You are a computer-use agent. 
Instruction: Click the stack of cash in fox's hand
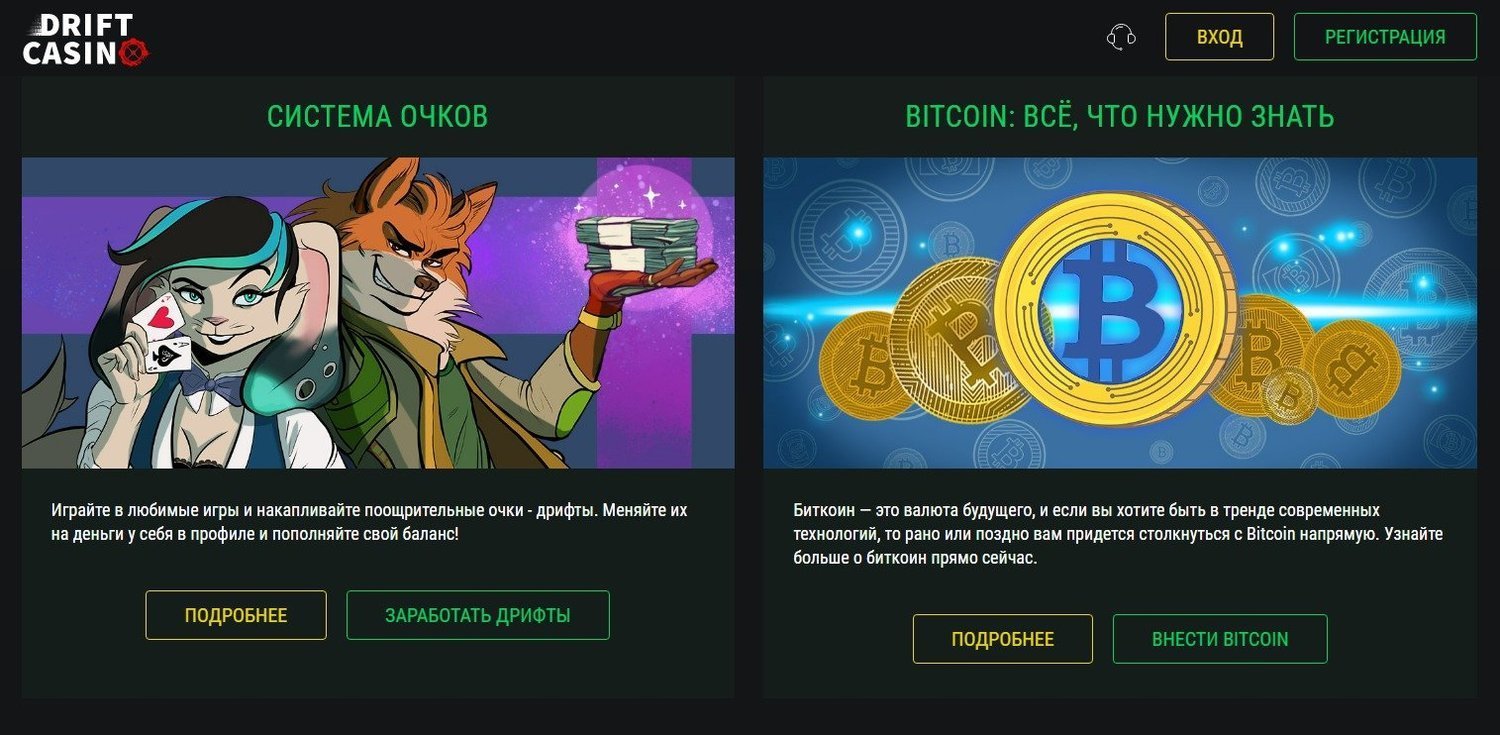635,243
